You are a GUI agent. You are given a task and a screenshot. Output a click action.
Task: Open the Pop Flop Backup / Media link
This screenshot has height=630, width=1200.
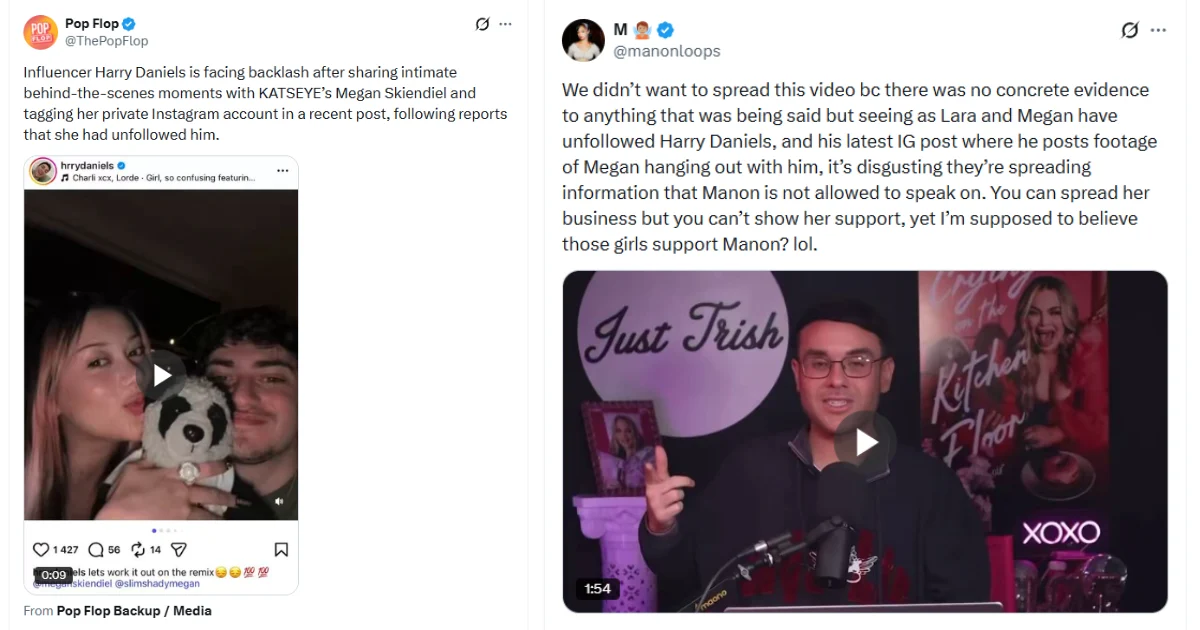[134, 610]
